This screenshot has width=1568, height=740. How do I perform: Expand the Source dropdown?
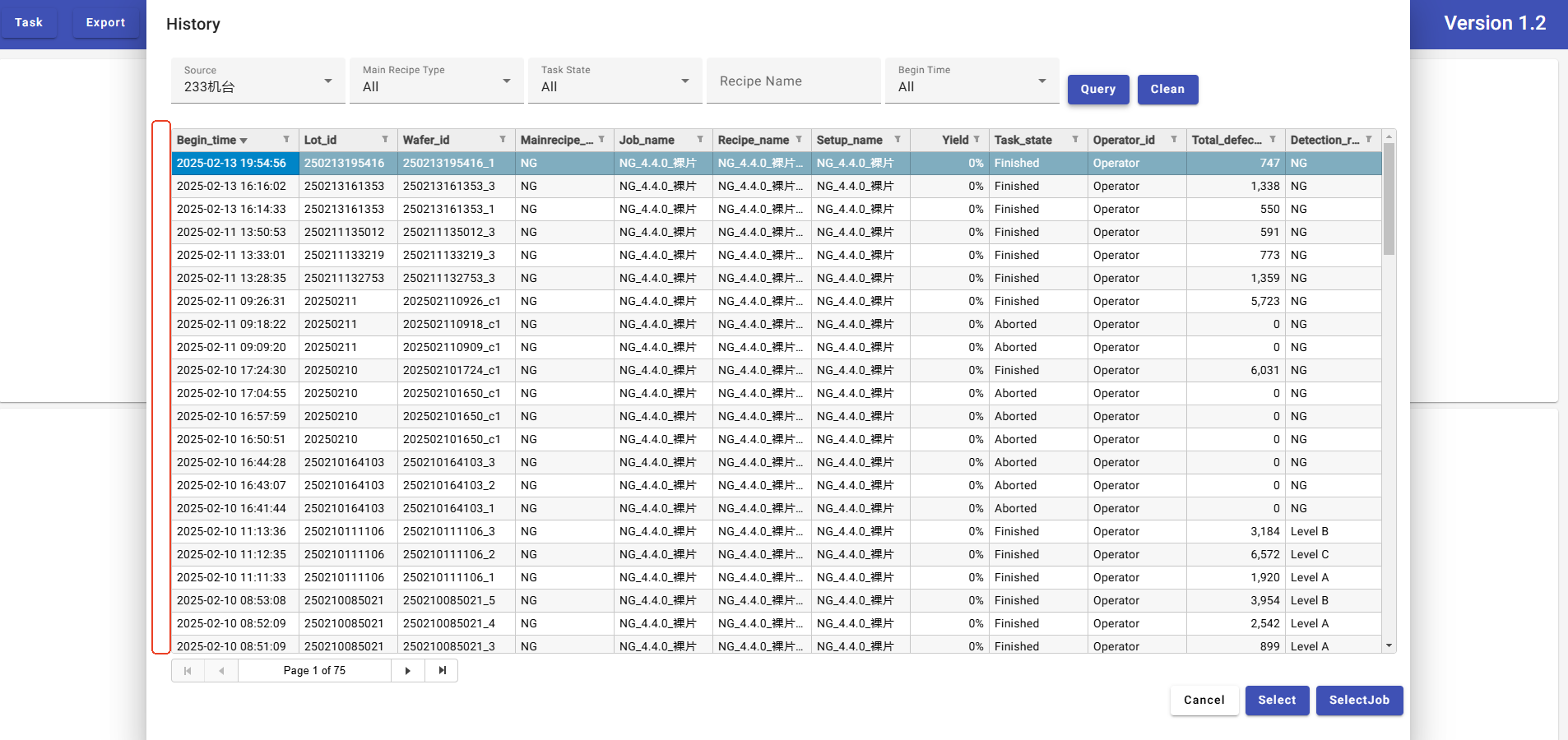click(x=258, y=81)
